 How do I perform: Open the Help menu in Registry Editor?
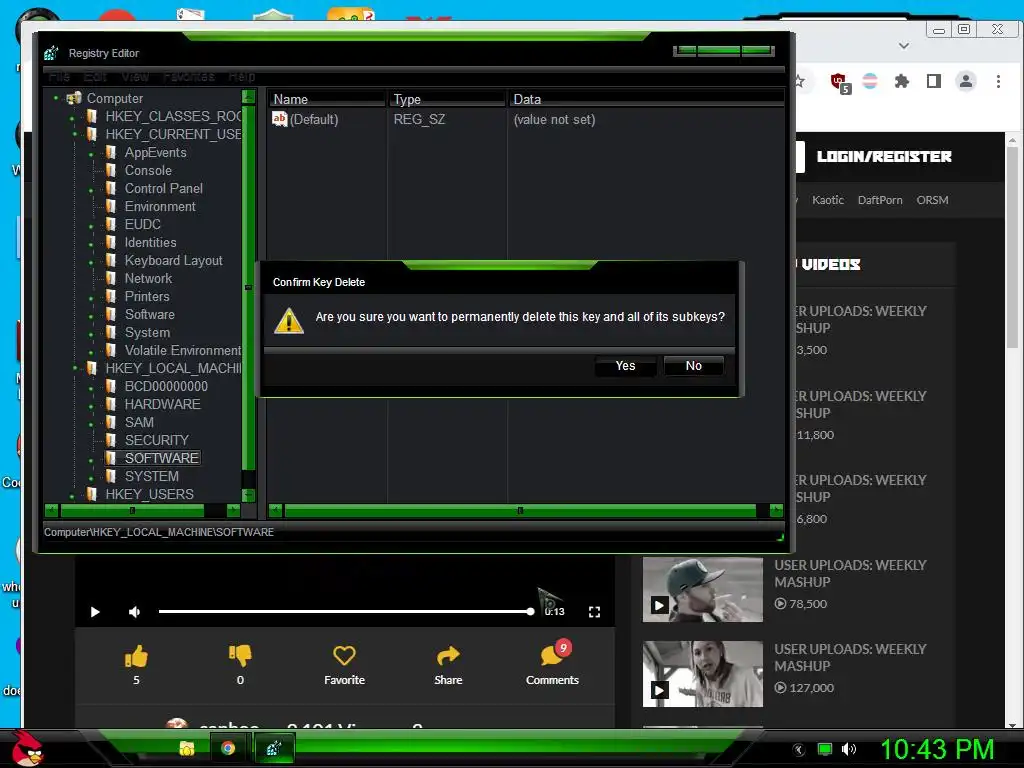pos(242,76)
